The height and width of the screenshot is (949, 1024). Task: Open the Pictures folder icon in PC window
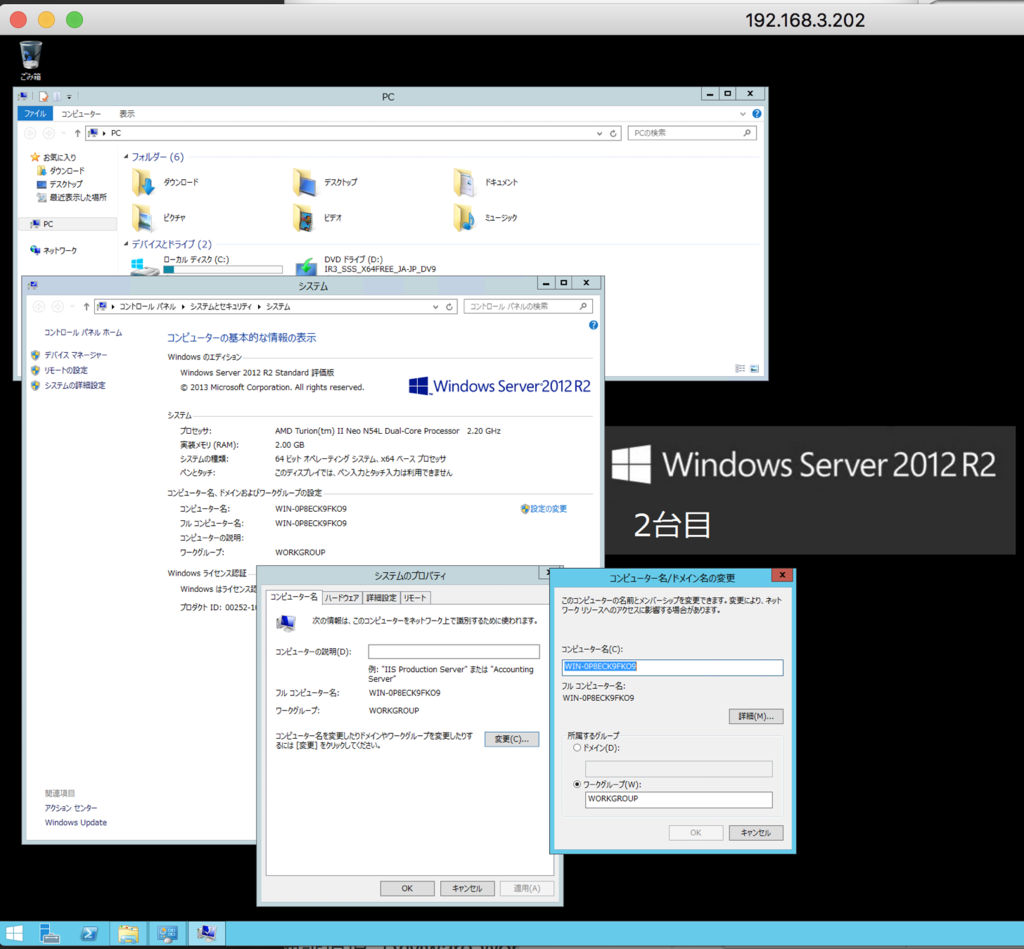click(x=144, y=218)
